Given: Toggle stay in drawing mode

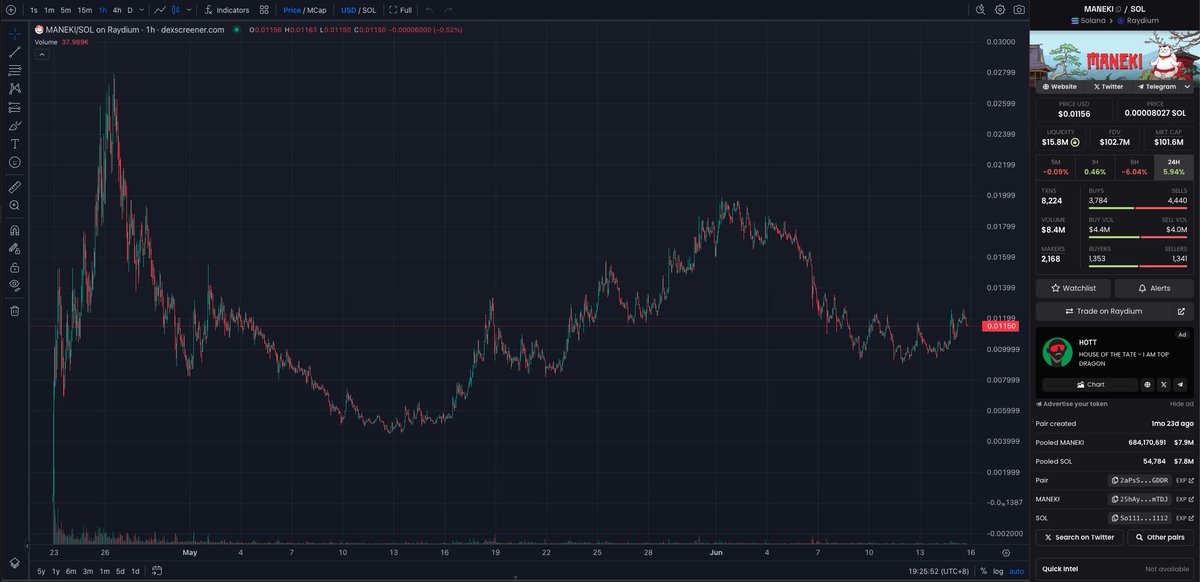Looking at the screenshot, I should [15, 248].
